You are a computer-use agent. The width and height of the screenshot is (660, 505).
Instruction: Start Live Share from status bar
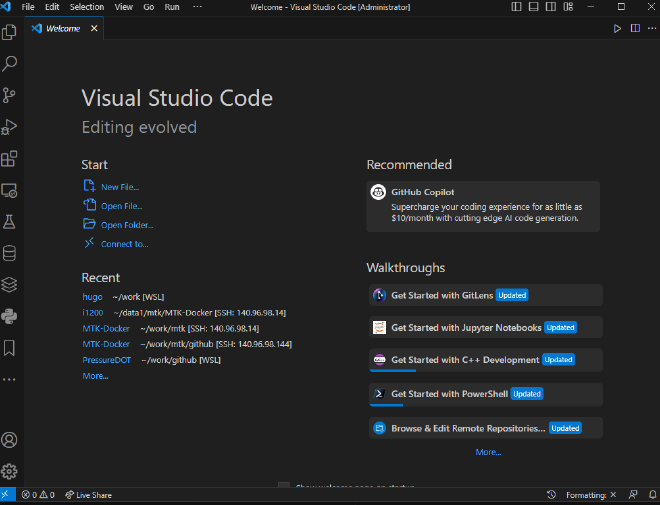(x=88, y=495)
